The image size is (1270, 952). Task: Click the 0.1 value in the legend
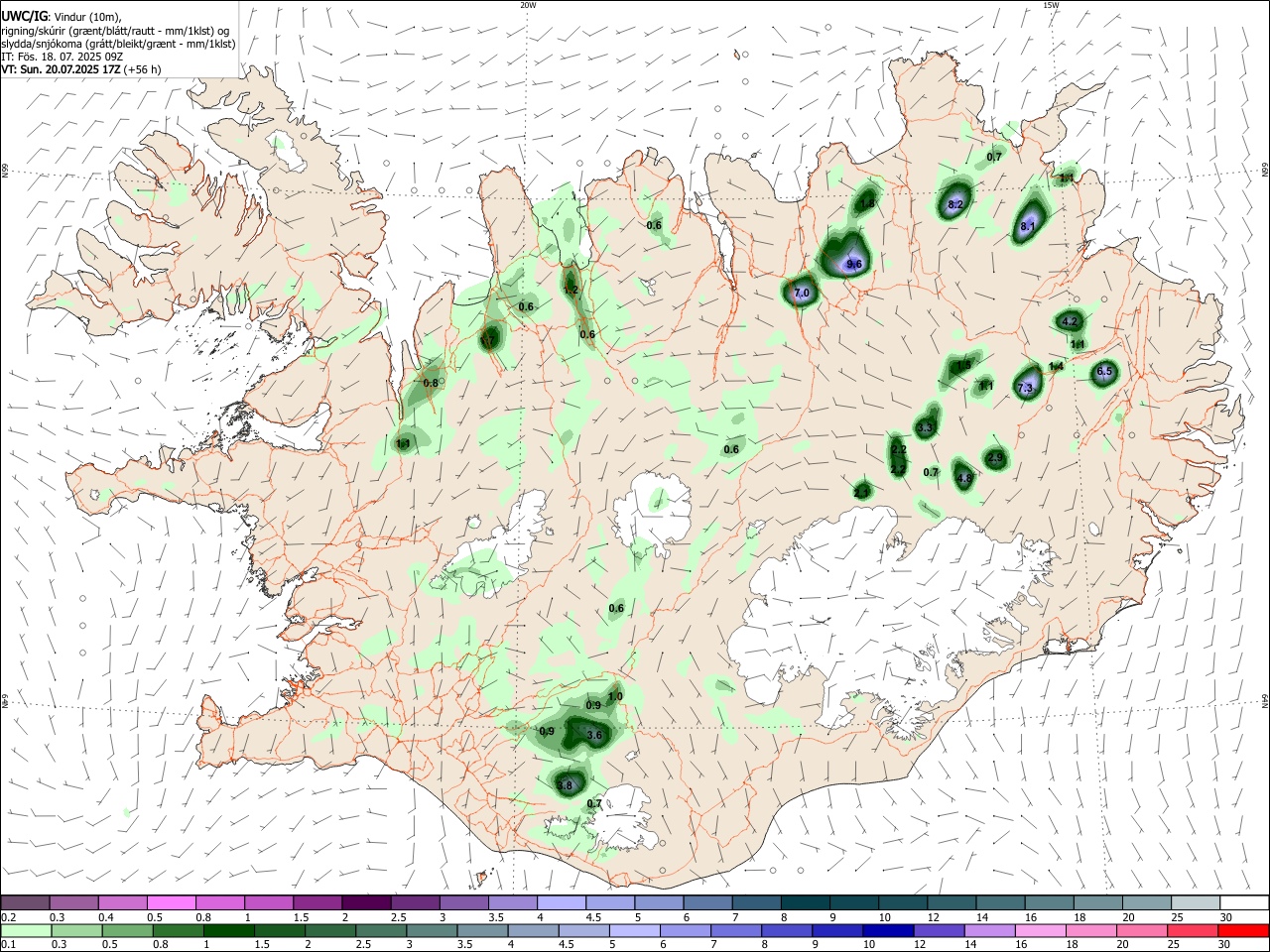pyautogui.click(x=8, y=945)
